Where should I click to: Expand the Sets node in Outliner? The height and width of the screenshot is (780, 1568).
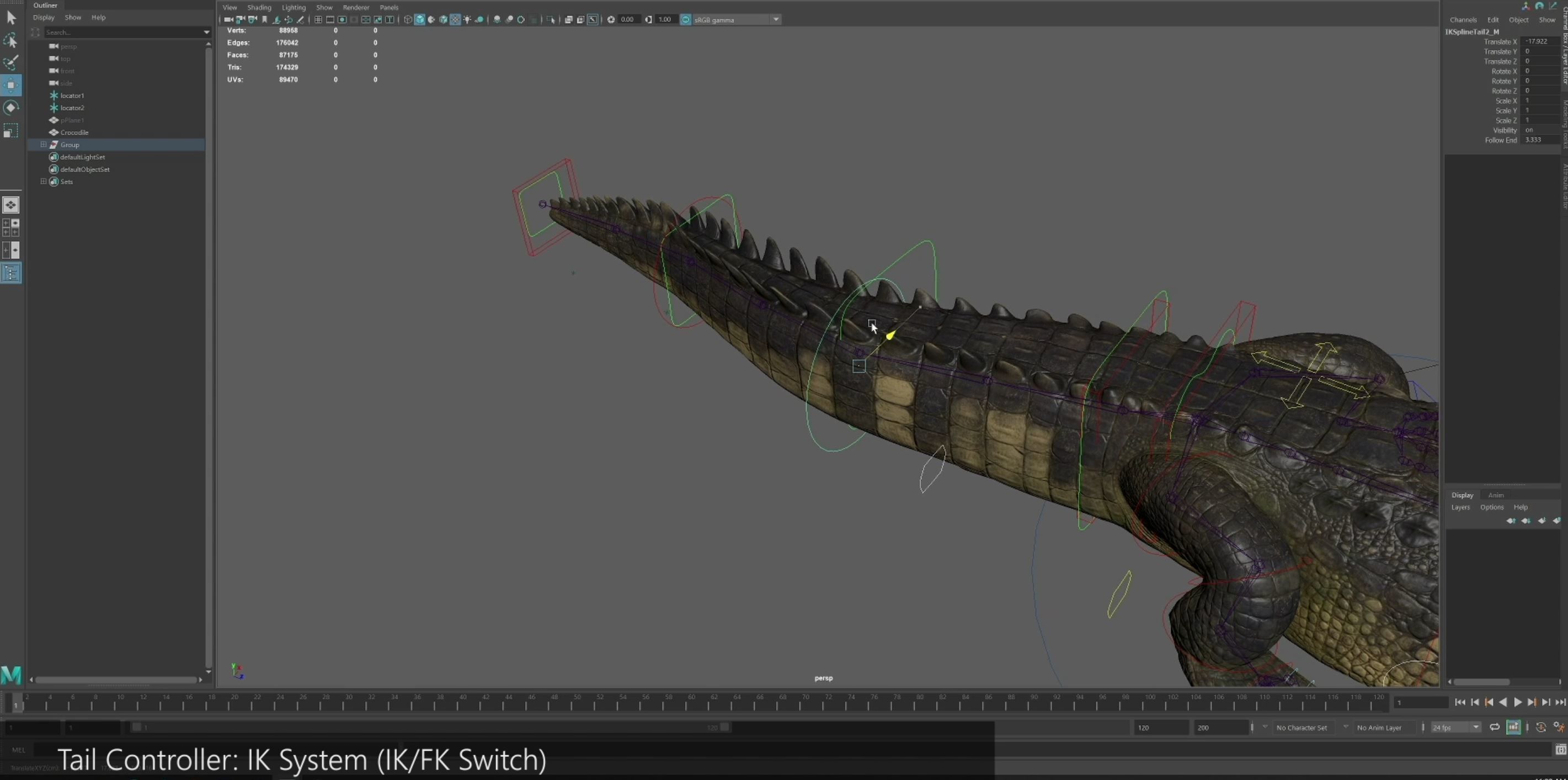[x=43, y=182]
